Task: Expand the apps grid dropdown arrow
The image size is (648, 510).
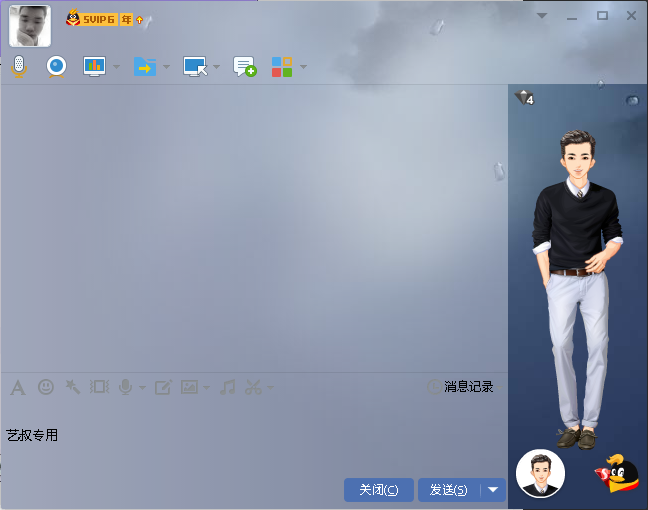Action: [303, 67]
